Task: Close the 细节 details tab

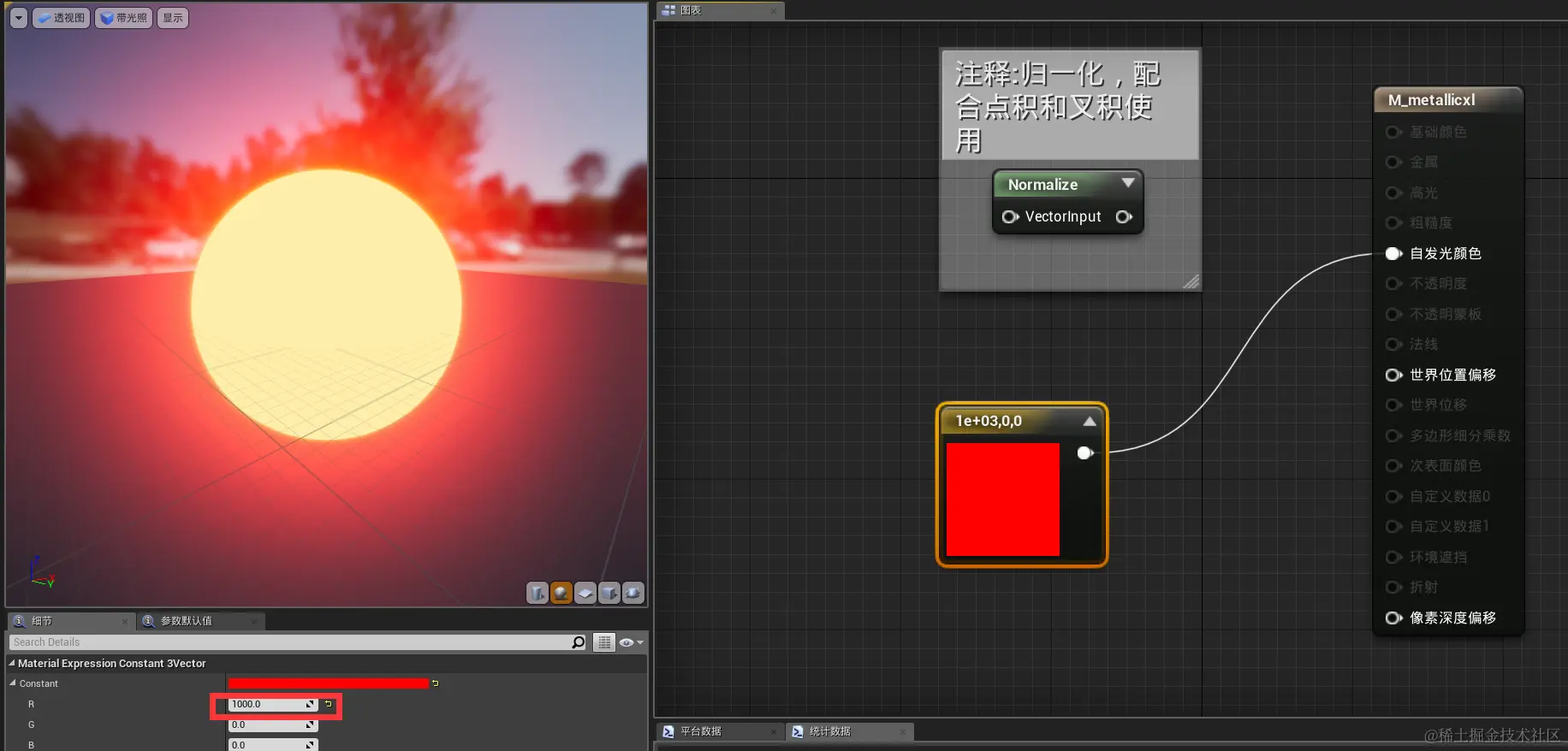Action: tap(125, 622)
